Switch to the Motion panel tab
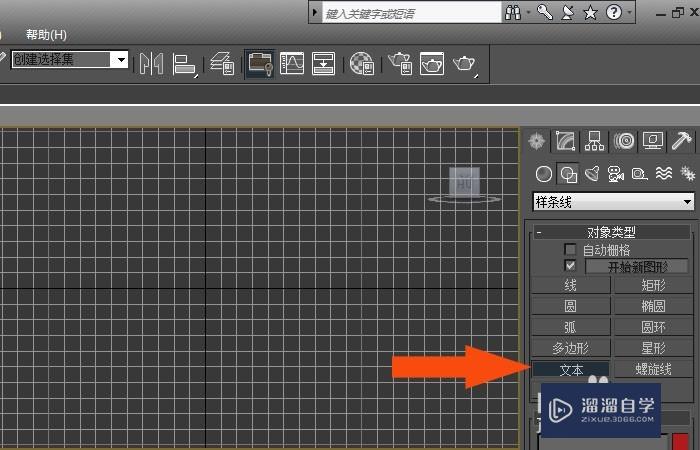 624,141
